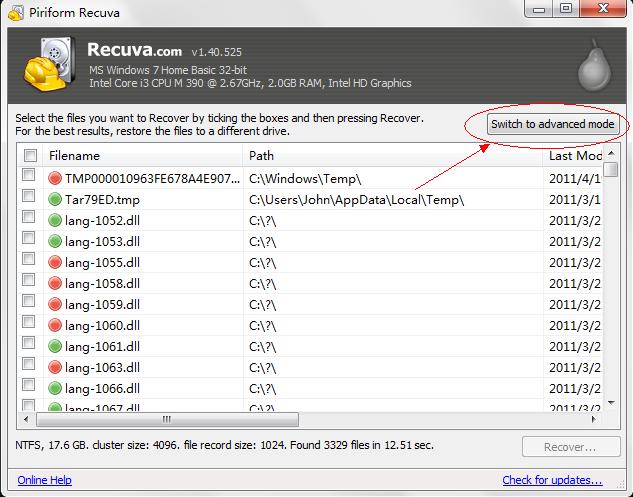Click the vertical scrollbar down arrow

[x=611, y=403]
